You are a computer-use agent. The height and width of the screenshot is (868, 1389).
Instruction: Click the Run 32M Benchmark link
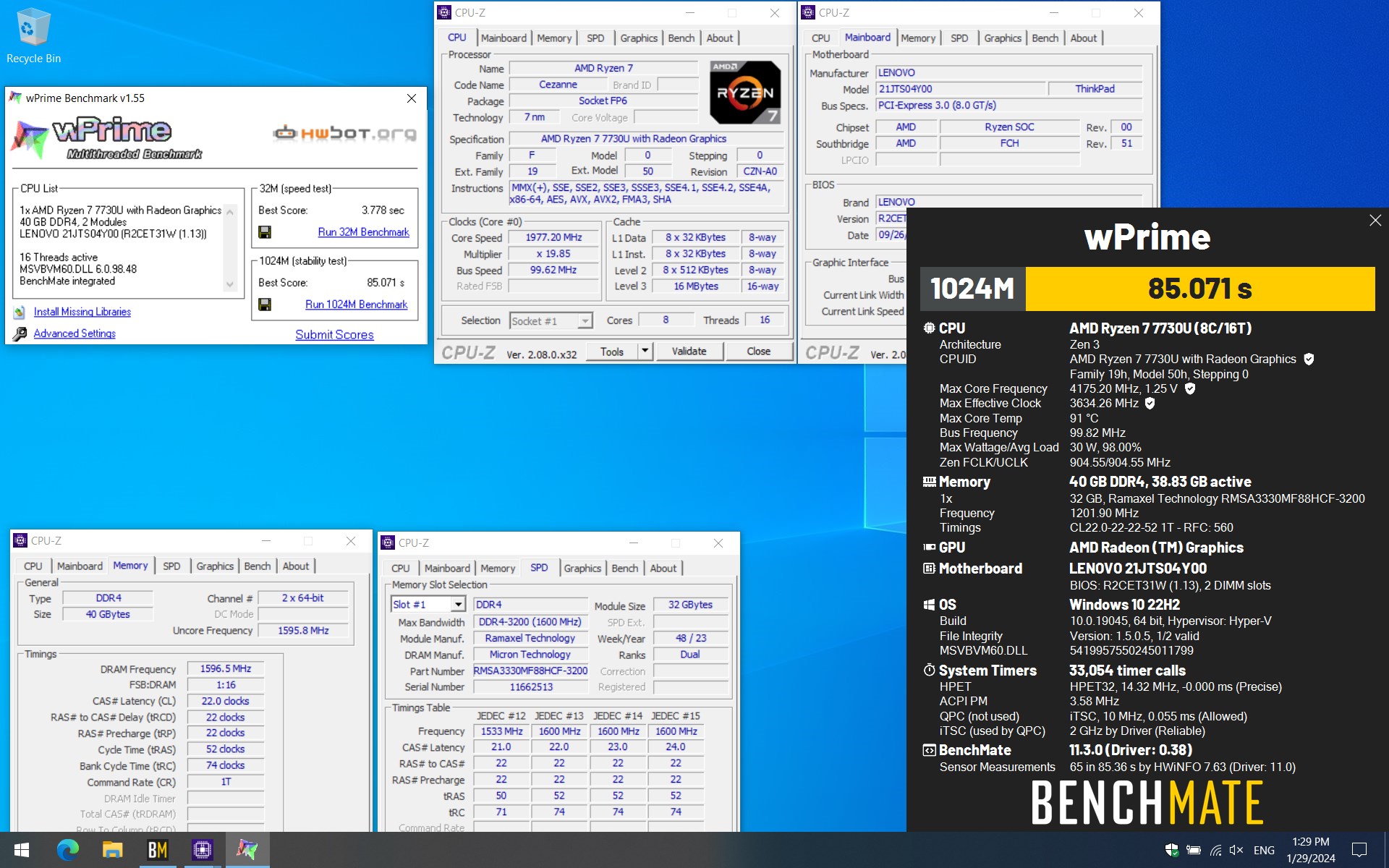click(363, 232)
